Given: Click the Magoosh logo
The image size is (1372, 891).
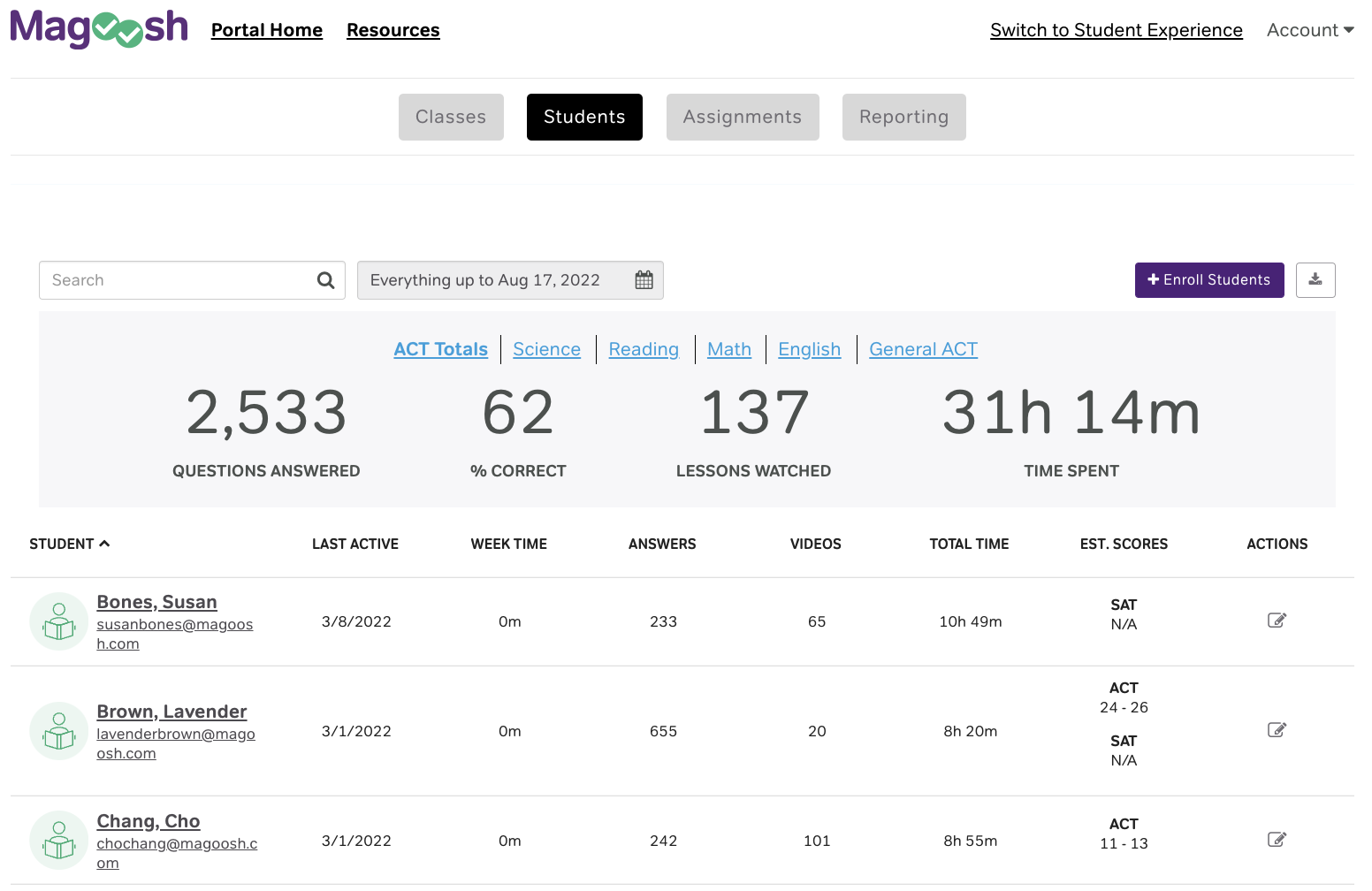Looking at the screenshot, I should [99, 28].
